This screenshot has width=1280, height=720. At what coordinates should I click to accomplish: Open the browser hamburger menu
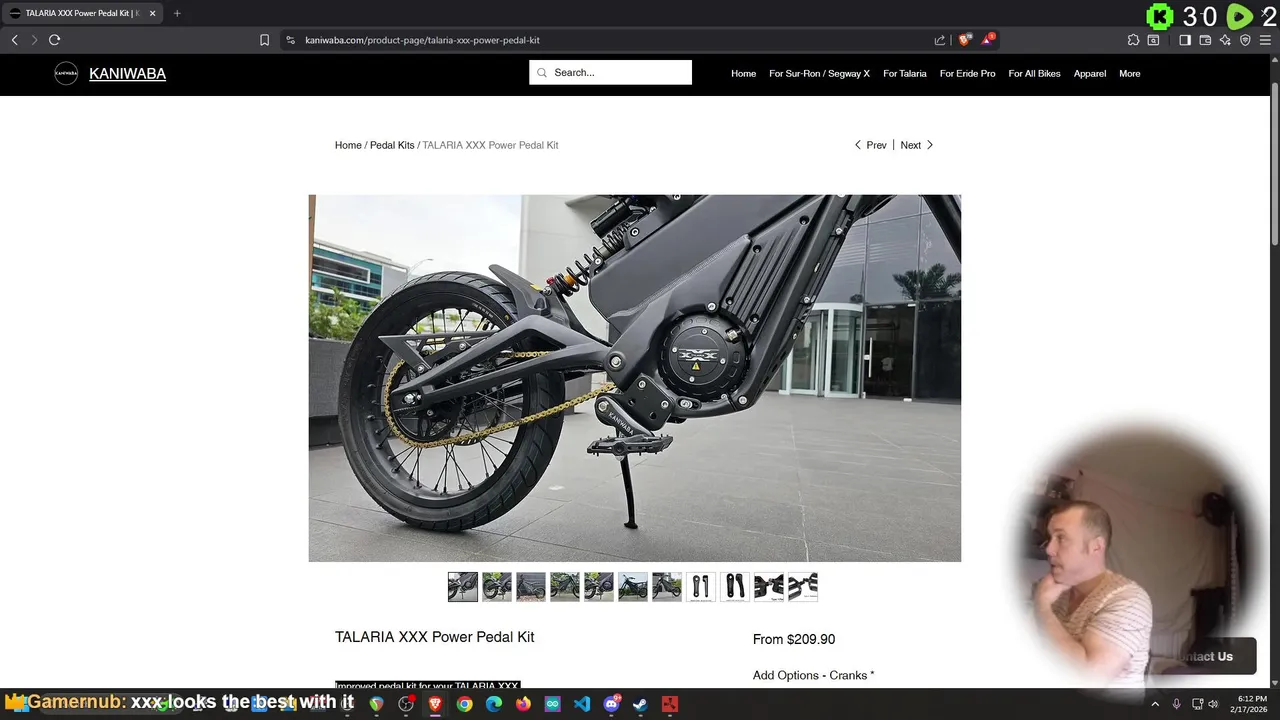(1265, 40)
